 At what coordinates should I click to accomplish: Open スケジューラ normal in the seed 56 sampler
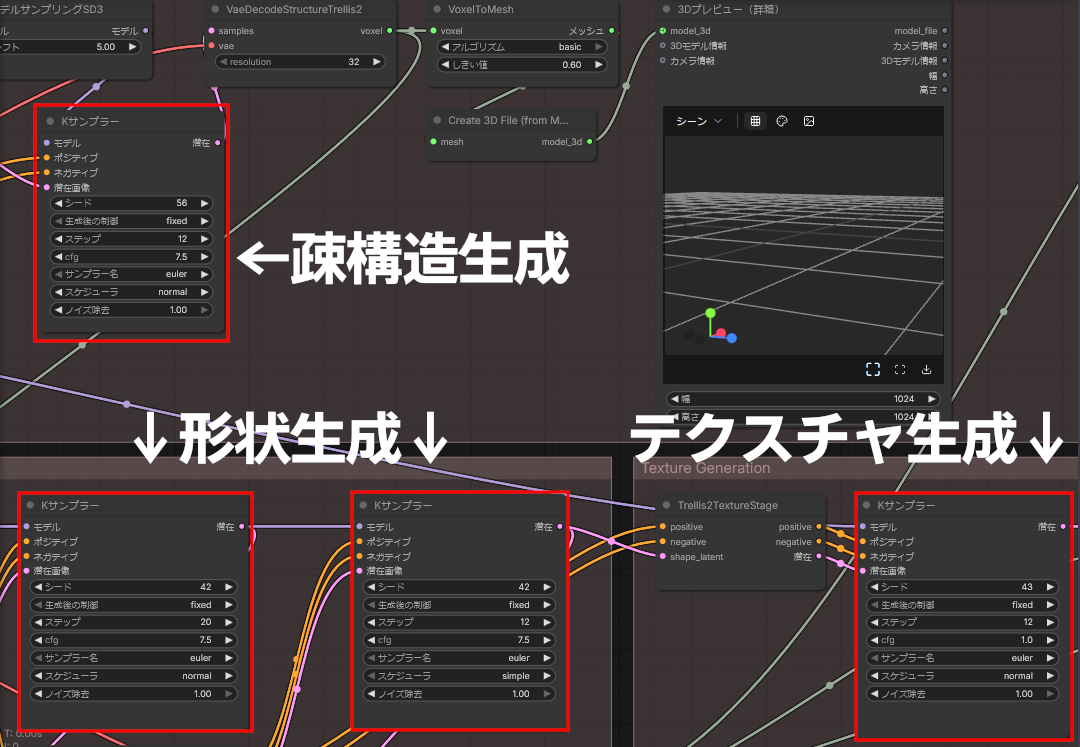click(x=131, y=292)
